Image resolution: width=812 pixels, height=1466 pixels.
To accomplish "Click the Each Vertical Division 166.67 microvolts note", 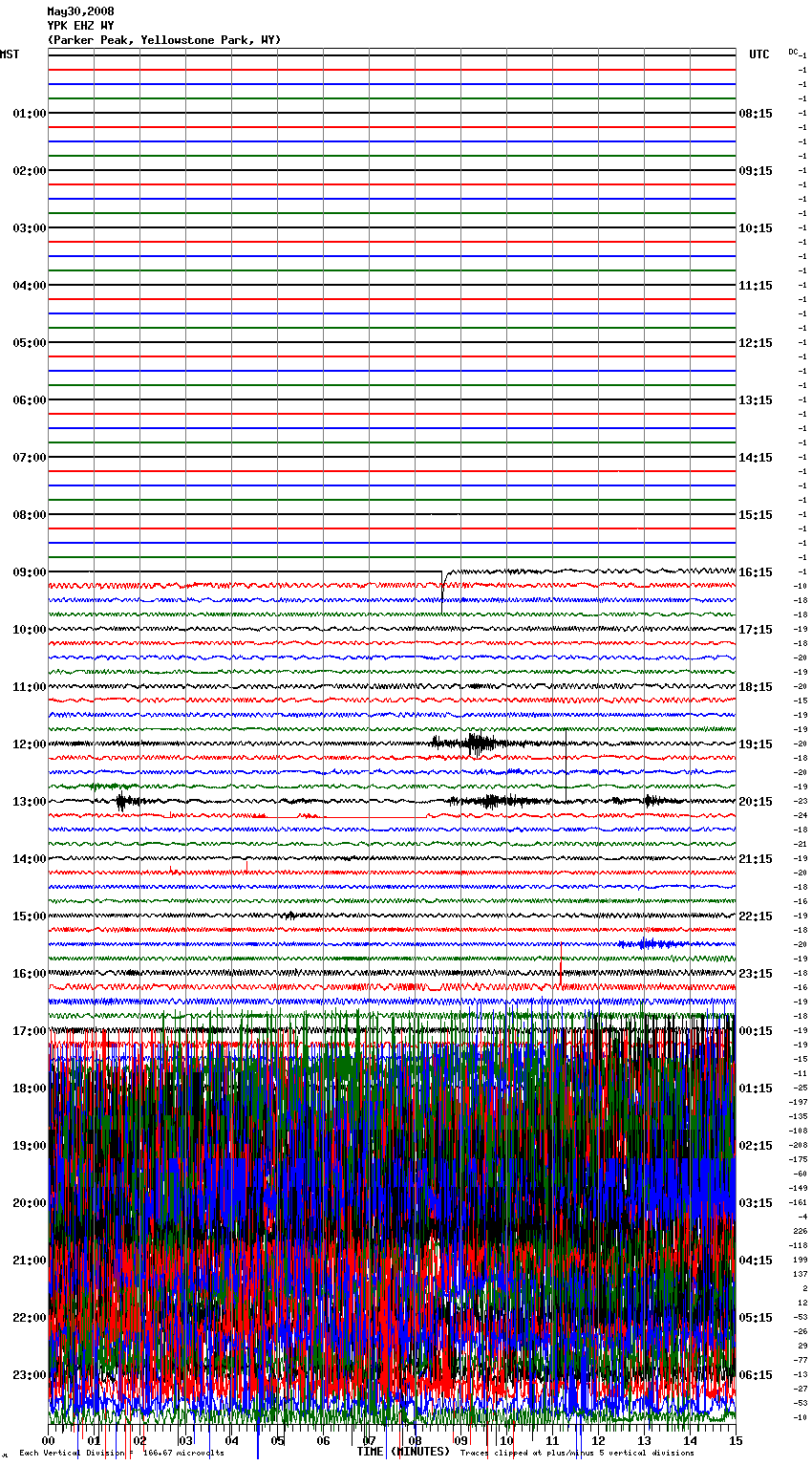I will click(122, 1454).
